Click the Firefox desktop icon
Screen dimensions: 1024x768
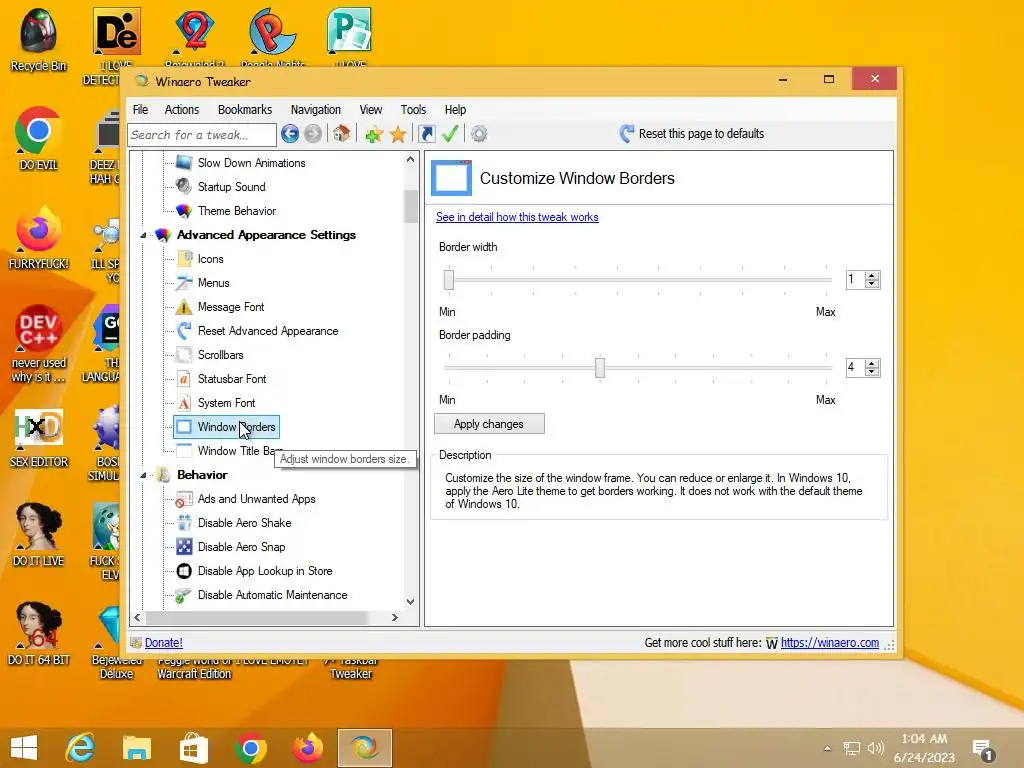pyautogui.click(x=38, y=238)
